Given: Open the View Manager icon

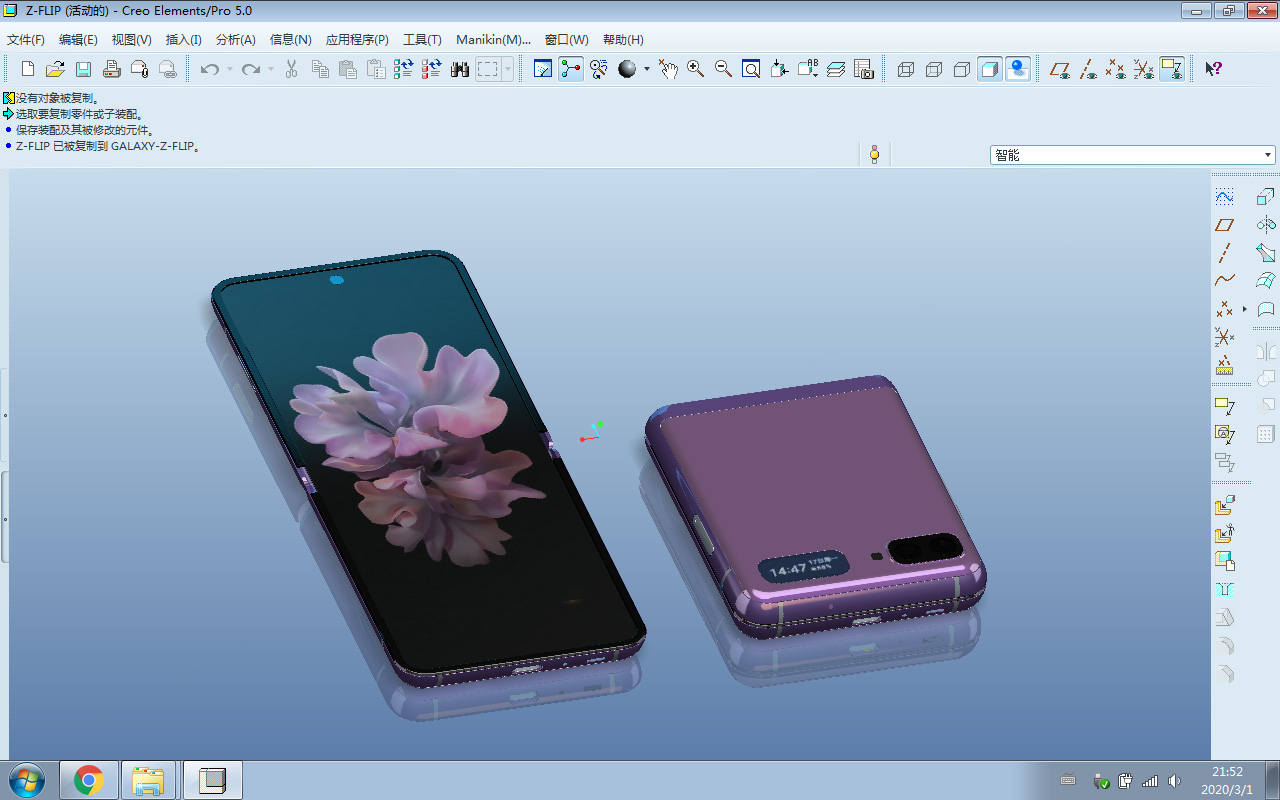Looking at the screenshot, I should pos(864,69).
